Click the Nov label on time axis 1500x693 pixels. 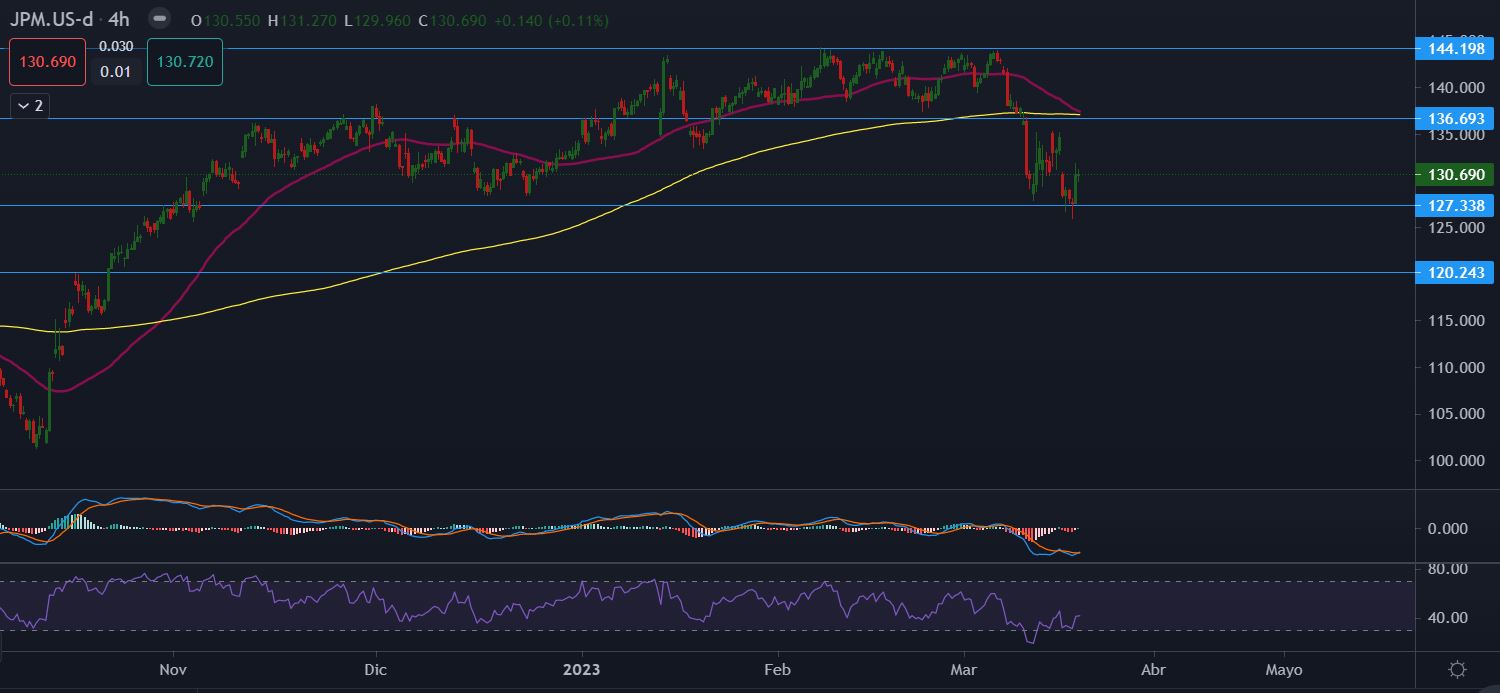(x=173, y=668)
